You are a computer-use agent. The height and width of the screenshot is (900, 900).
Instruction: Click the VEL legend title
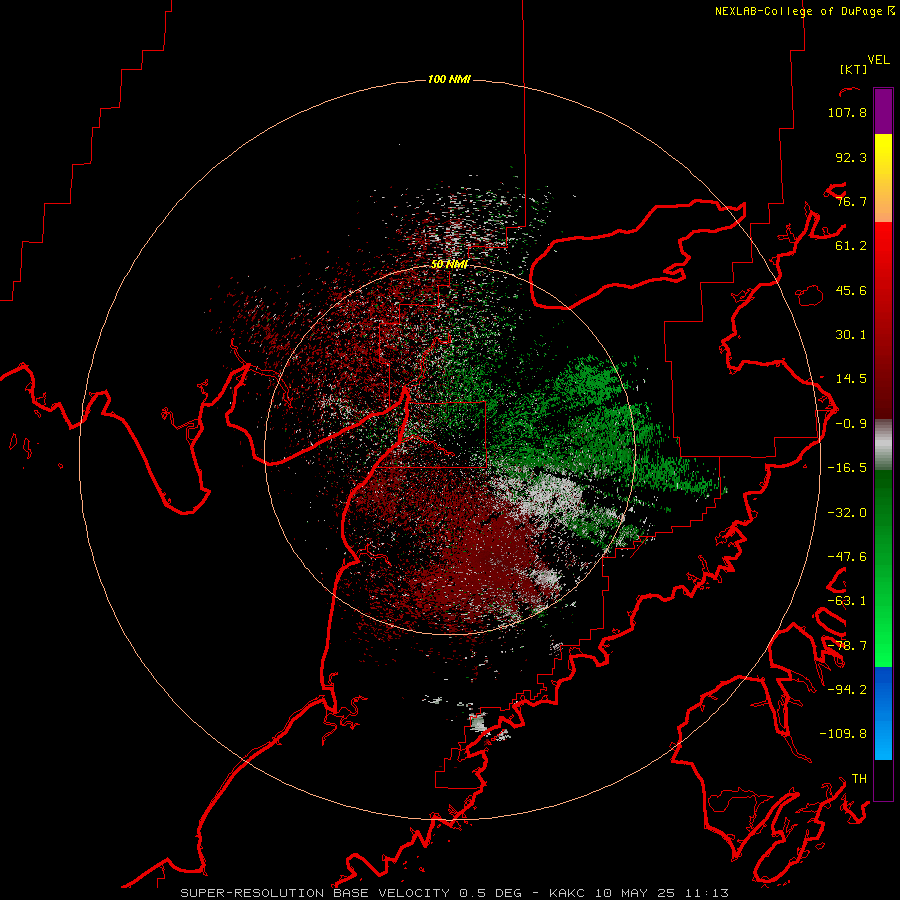[x=878, y=60]
